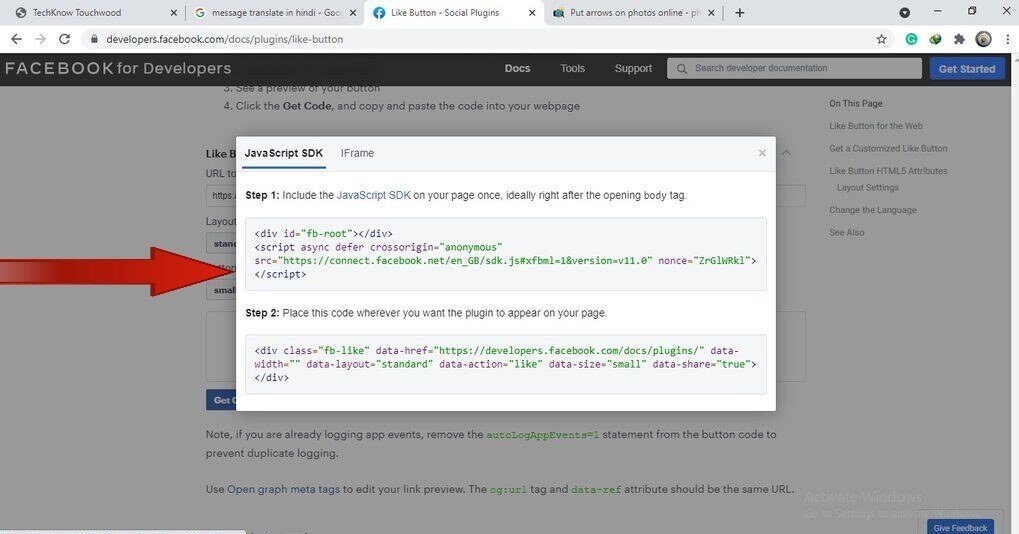Open the Chrome three-dot menu
This screenshot has width=1019, height=534.
point(1008,39)
